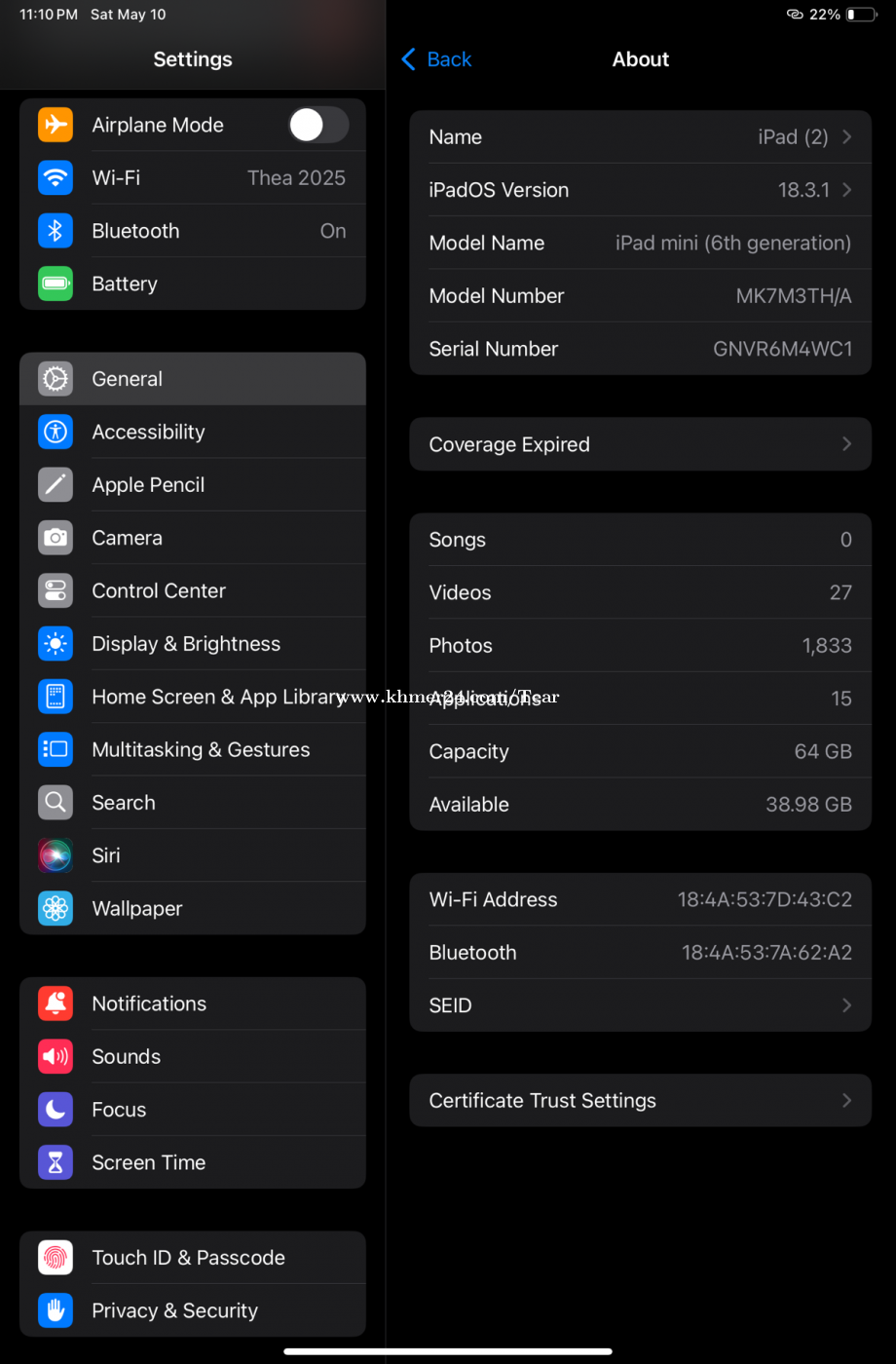Select Bluetooth address 18:4A:53:7A:62:A2
896x1364 pixels.
[x=766, y=953]
